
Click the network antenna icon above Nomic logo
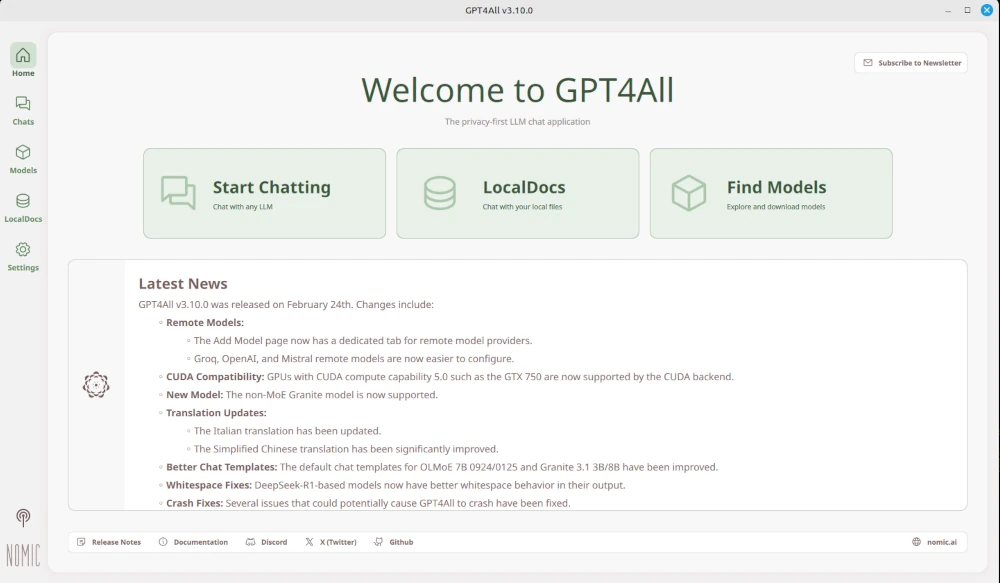click(23, 517)
